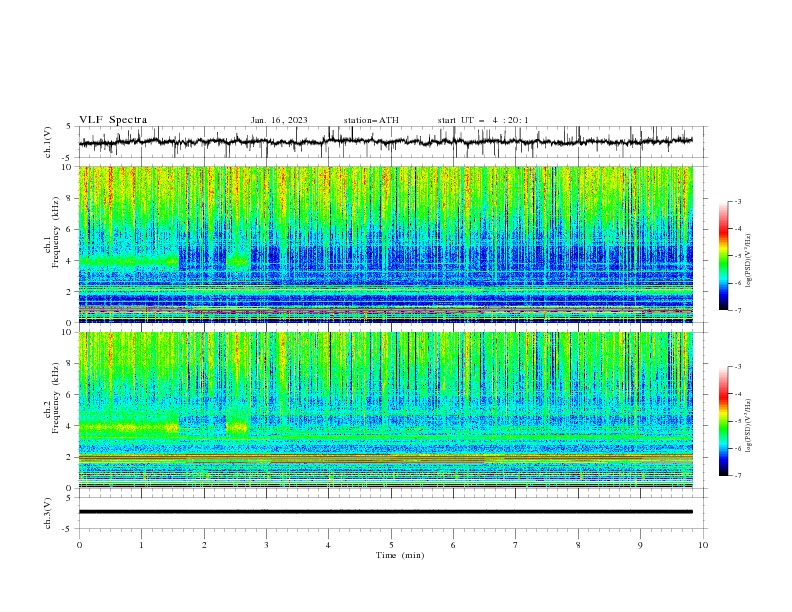This screenshot has width=792, height=612.
Task: Click the '-7' tick on ch.2 color bar
Action: (x=738, y=475)
